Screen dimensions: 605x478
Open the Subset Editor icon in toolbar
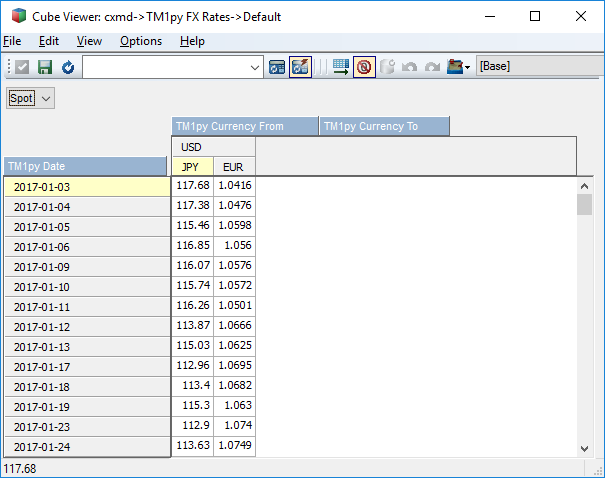tap(277, 67)
